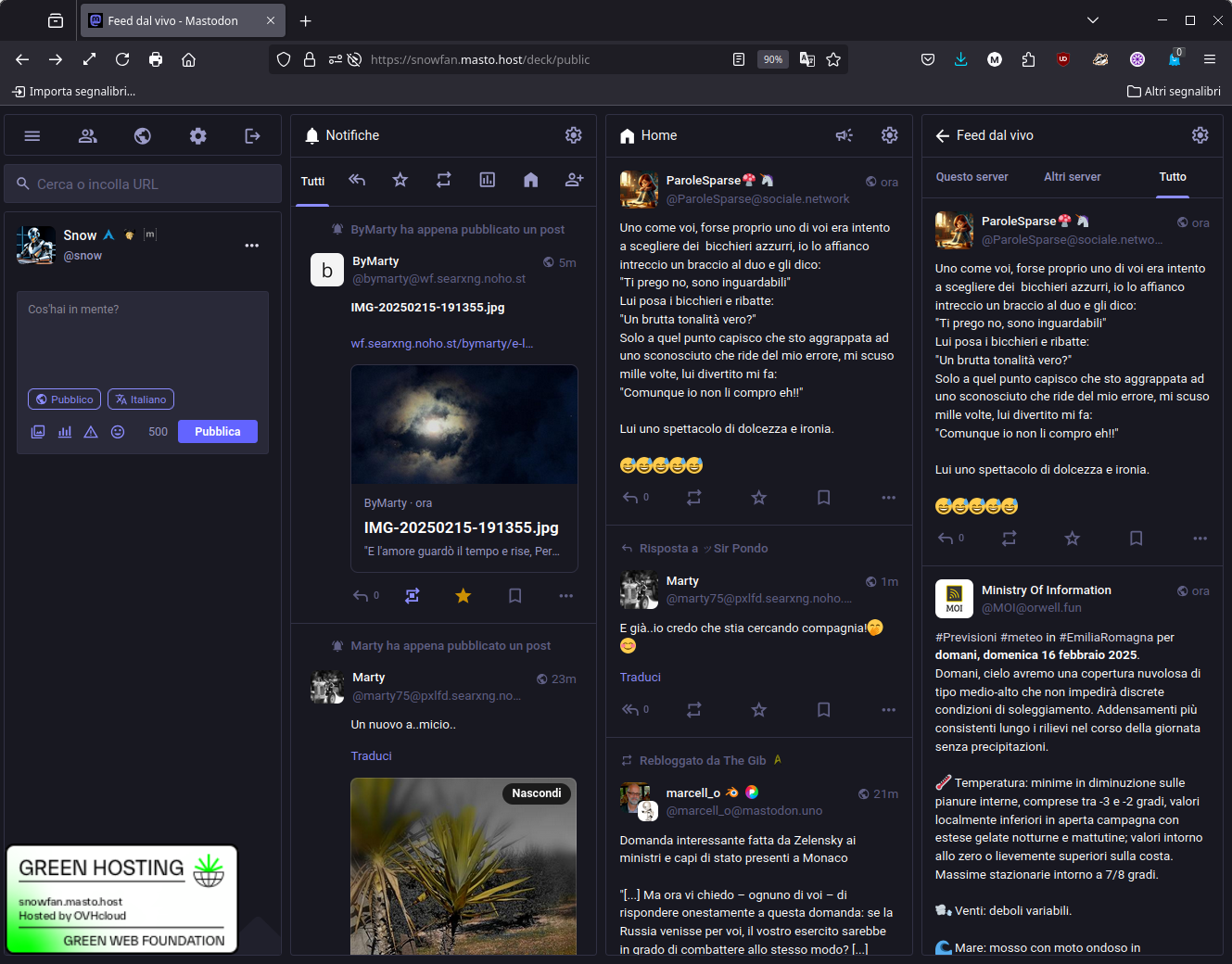The height and width of the screenshot is (964, 1232).
Task: Filter notifications by boosts
Action: tap(444, 180)
